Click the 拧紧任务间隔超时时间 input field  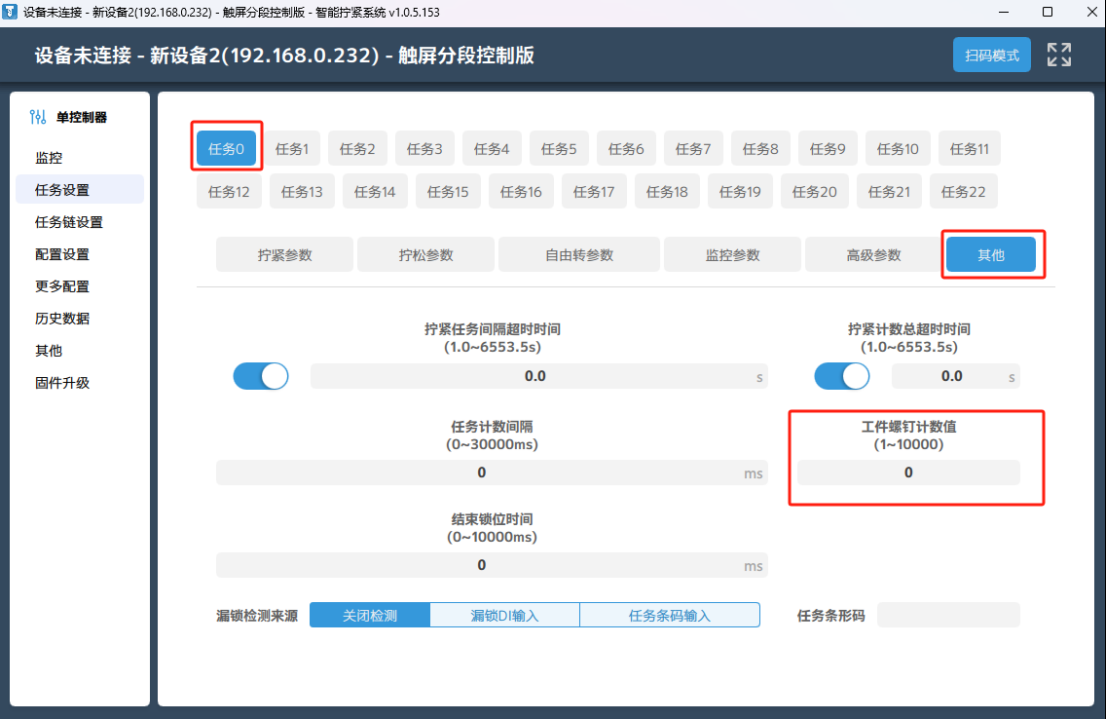pyautogui.click(x=539, y=376)
